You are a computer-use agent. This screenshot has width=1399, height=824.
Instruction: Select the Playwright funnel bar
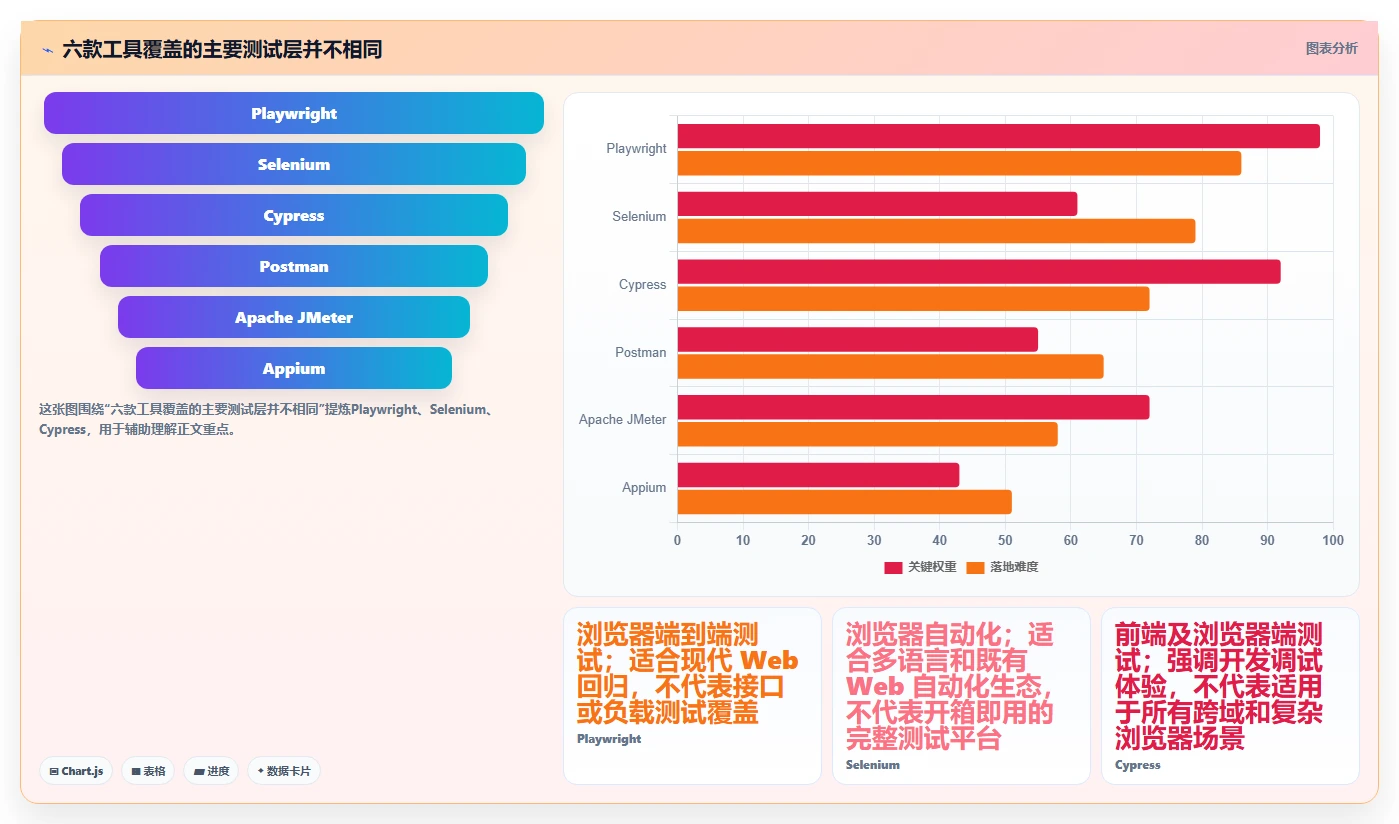[x=294, y=113]
